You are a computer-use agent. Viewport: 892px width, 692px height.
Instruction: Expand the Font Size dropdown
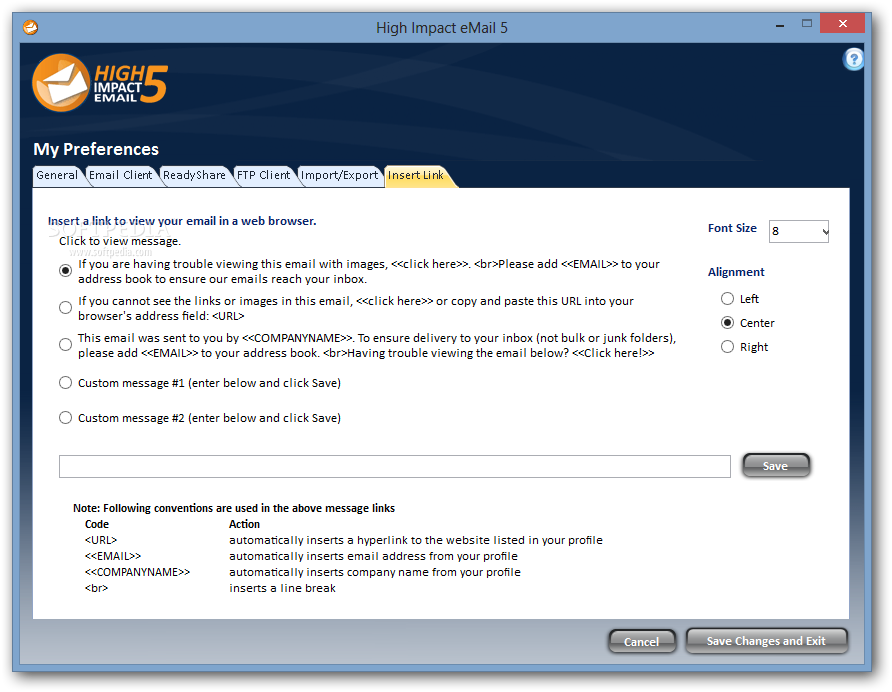click(x=799, y=231)
